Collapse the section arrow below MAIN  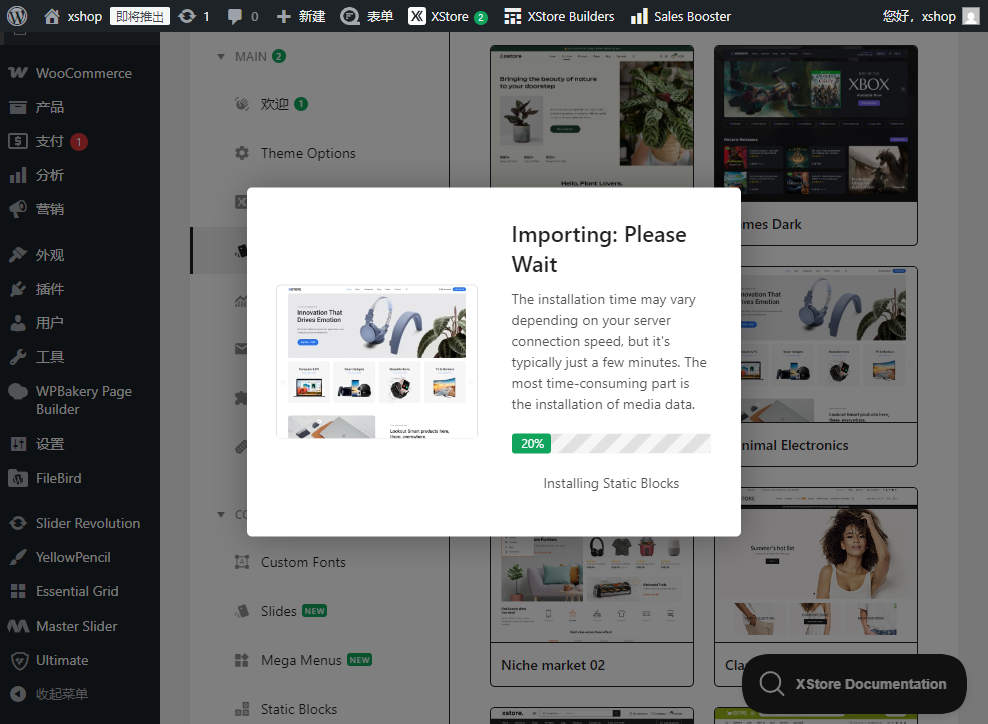coord(221,514)
